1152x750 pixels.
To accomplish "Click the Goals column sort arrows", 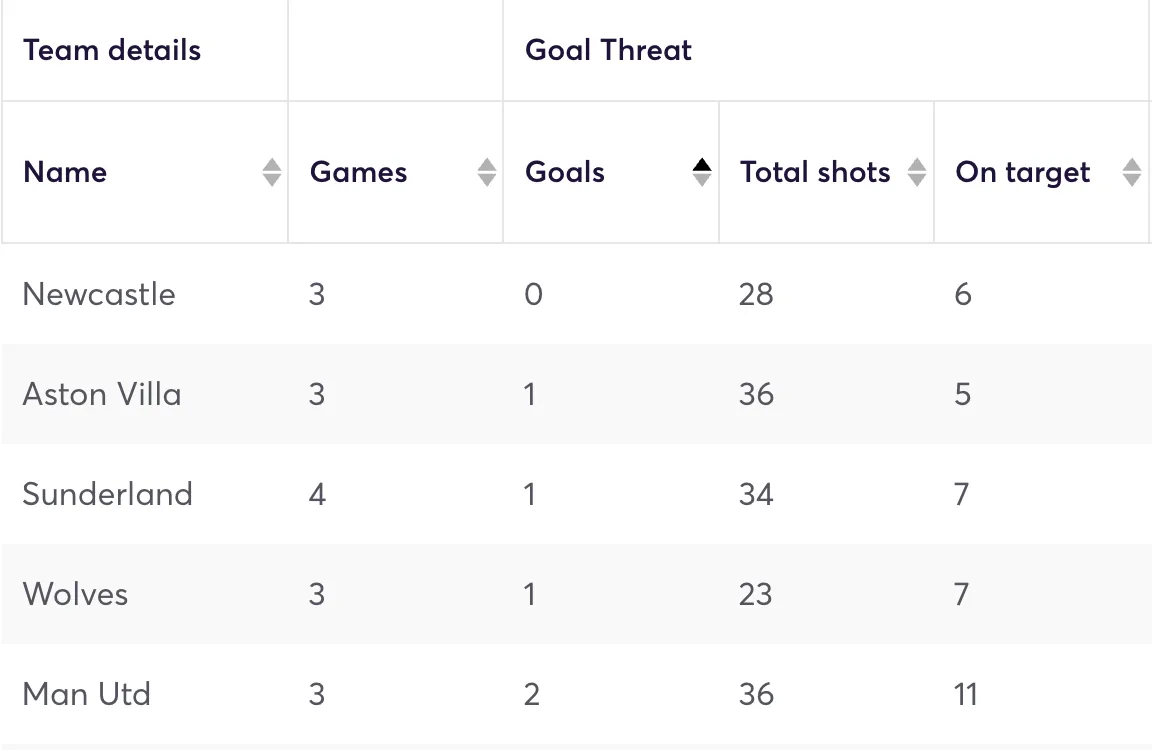I will tap(702, 172).
